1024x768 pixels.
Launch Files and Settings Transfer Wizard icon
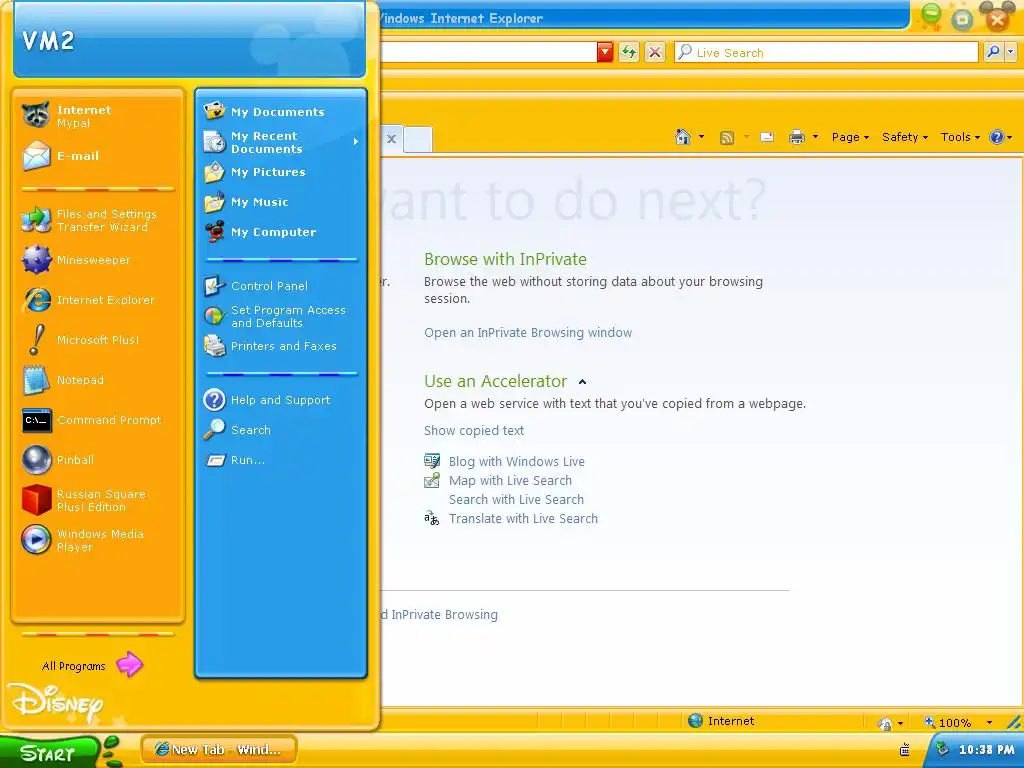36,220
